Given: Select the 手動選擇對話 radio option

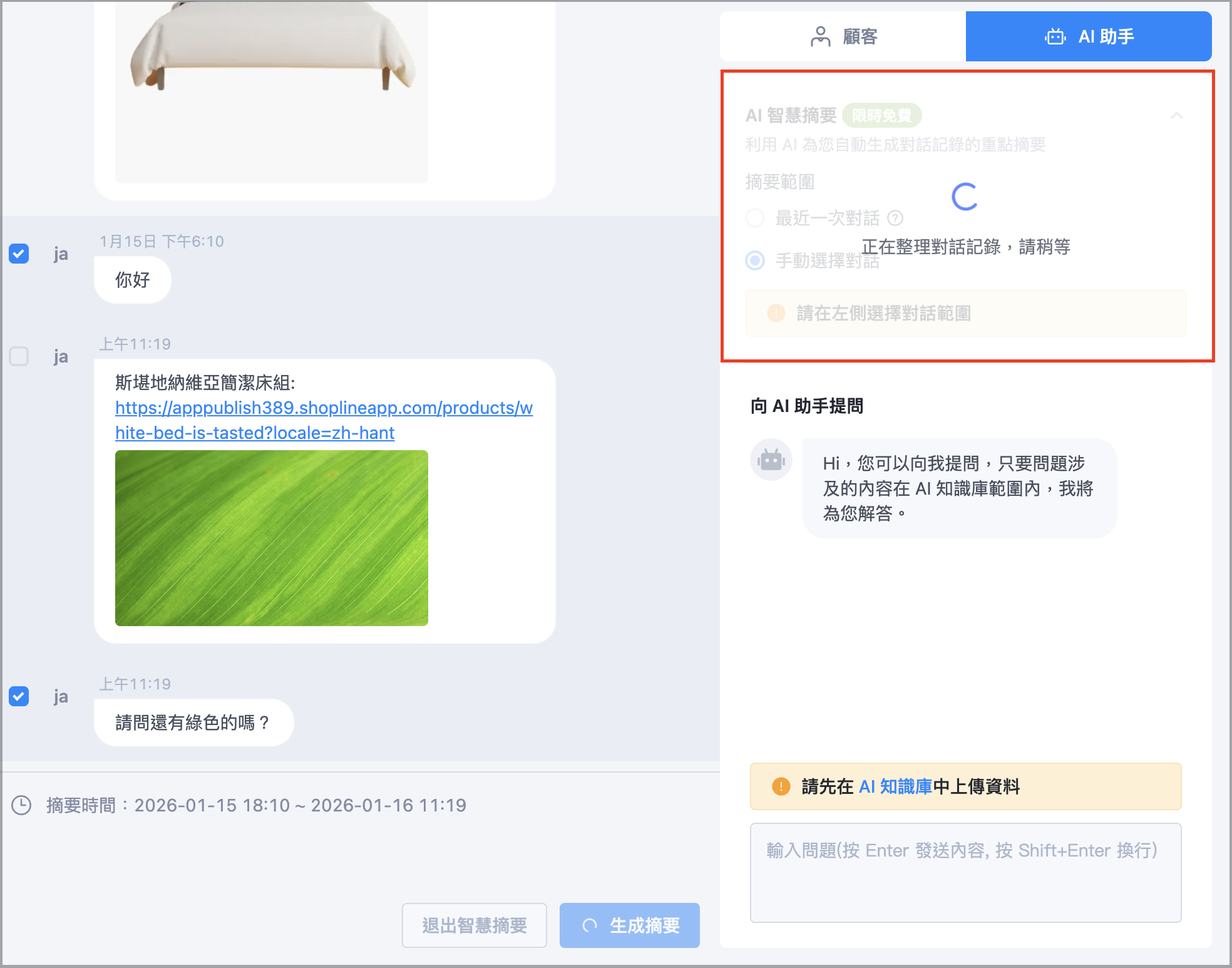Looking at the screenshot, I should (756, 260).
